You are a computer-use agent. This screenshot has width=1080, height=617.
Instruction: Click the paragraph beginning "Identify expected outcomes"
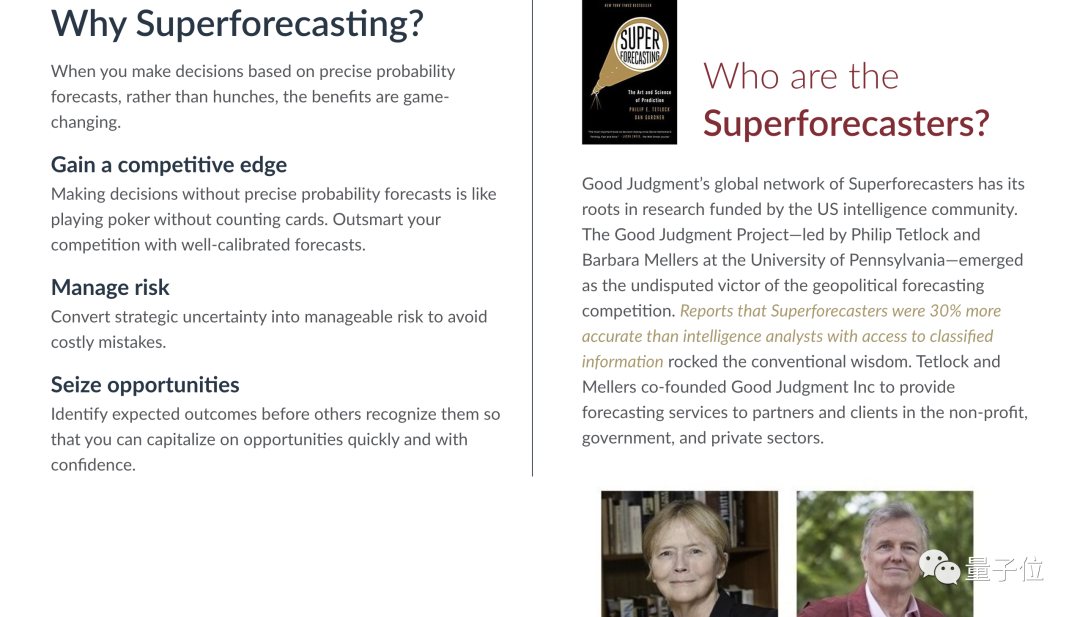pyautogui.click(x=276, y=439)
